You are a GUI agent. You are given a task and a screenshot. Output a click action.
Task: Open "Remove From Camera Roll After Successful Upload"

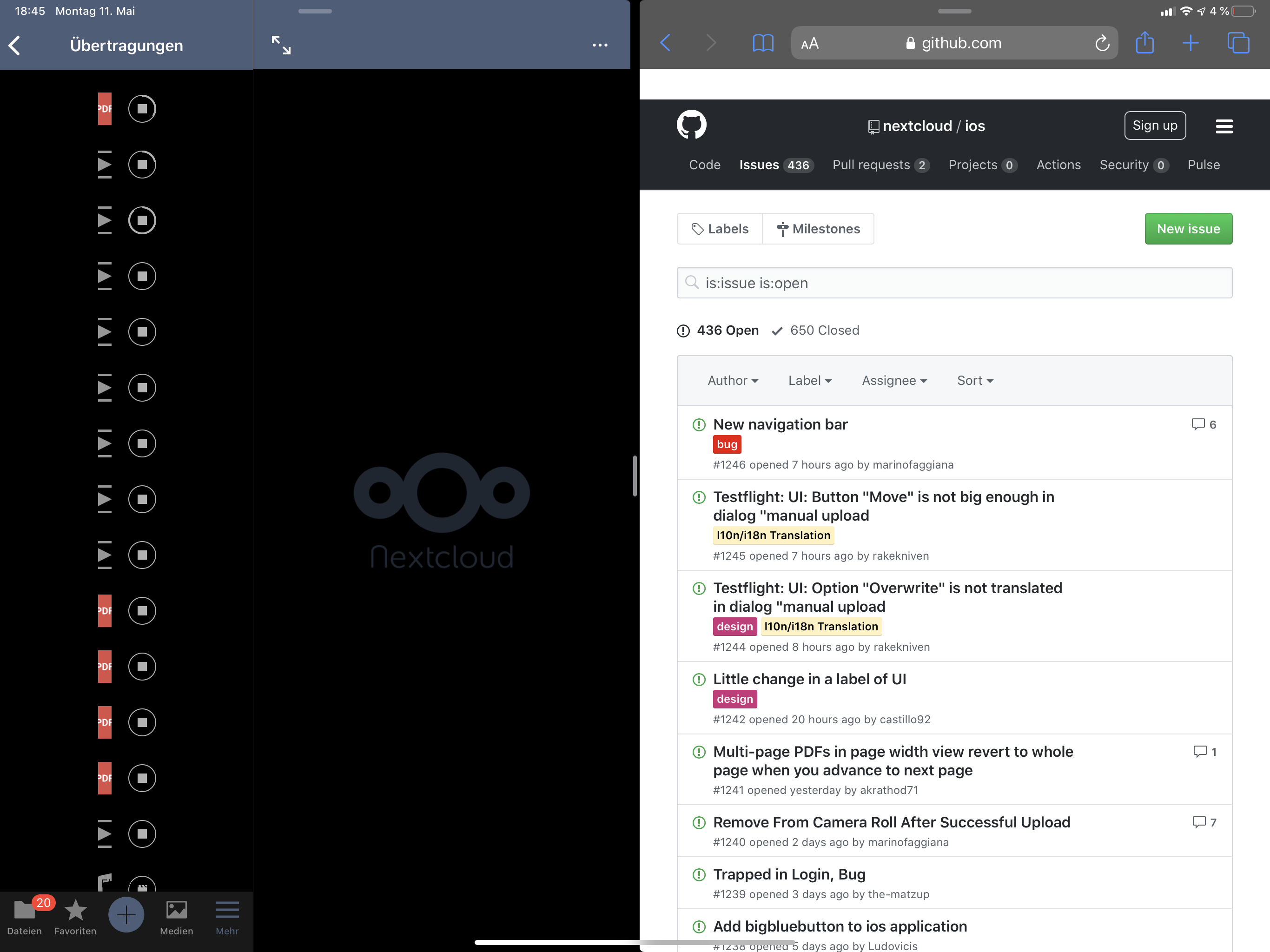892,822
